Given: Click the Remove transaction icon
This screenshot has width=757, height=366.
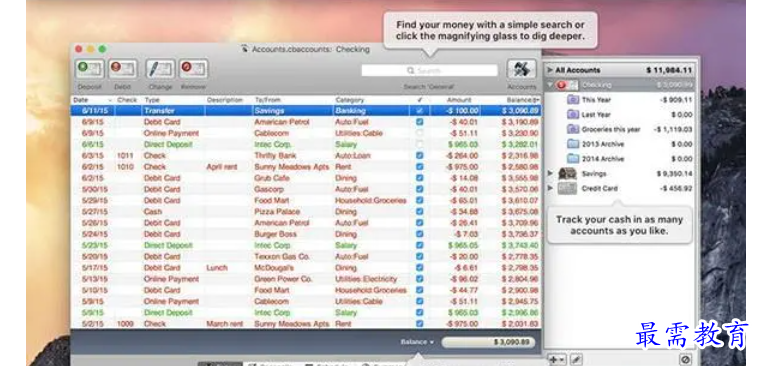Looking at the screenshot, I should pyautogui.click(x=193, y=69).
